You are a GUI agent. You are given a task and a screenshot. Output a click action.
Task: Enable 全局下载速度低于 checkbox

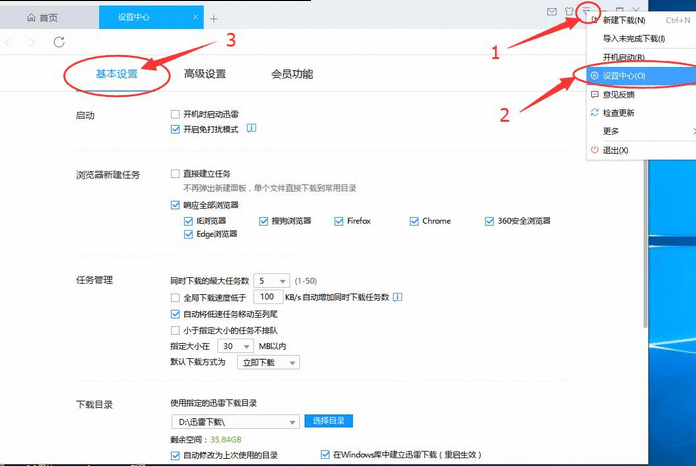coord(175,297)
